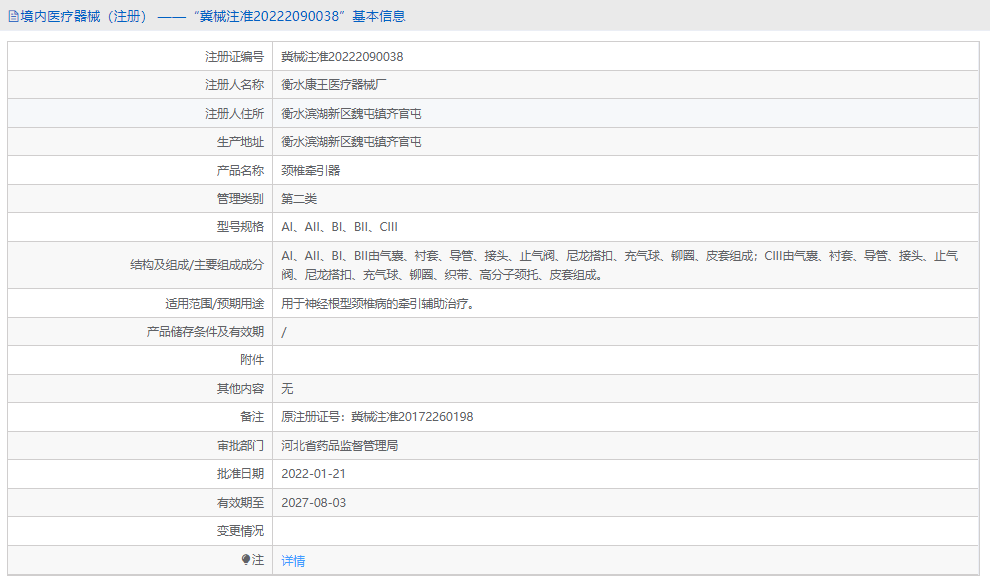Viewport: 990px width, 582px height.
Task: Select product name 颈椎牵引器
Action: (311, 170)
